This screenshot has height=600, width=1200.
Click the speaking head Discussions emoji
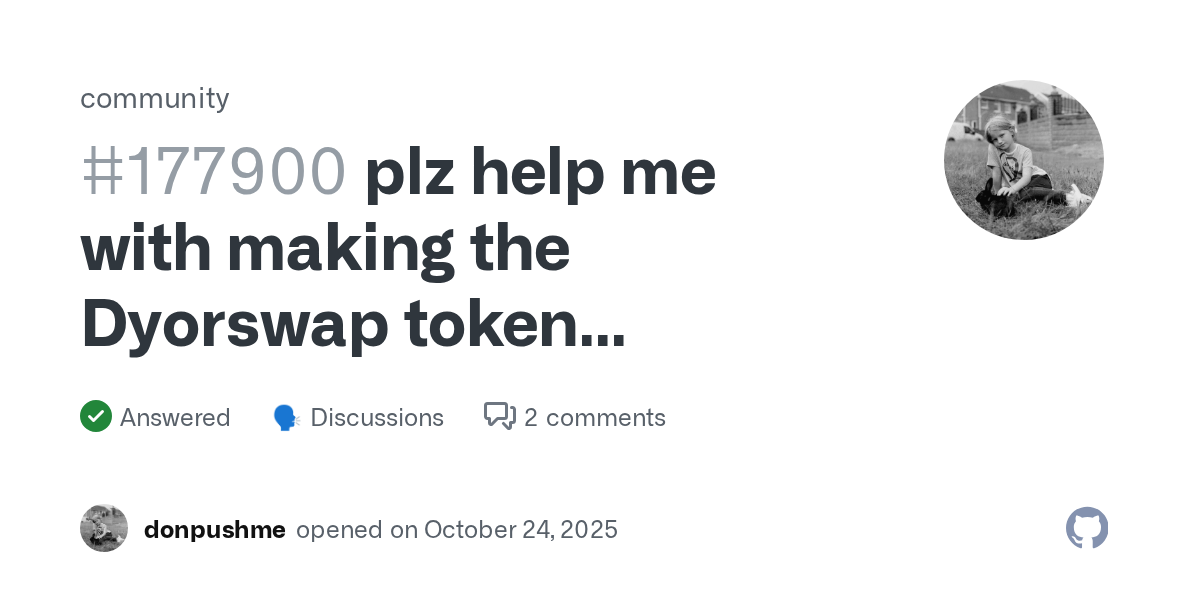click(x=287, y=418)
